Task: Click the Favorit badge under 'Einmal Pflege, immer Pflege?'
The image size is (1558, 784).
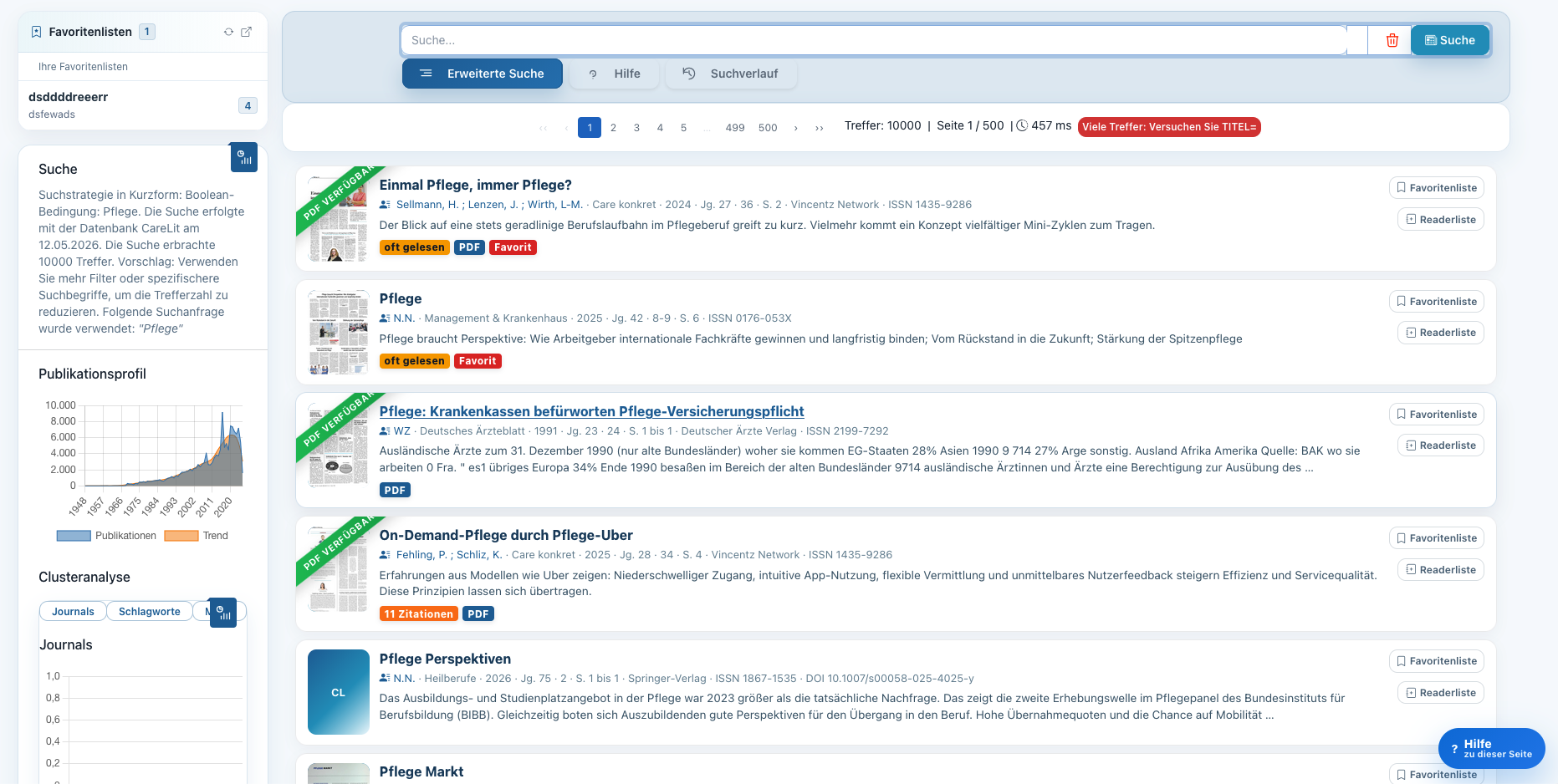Action: coord(513,247)
